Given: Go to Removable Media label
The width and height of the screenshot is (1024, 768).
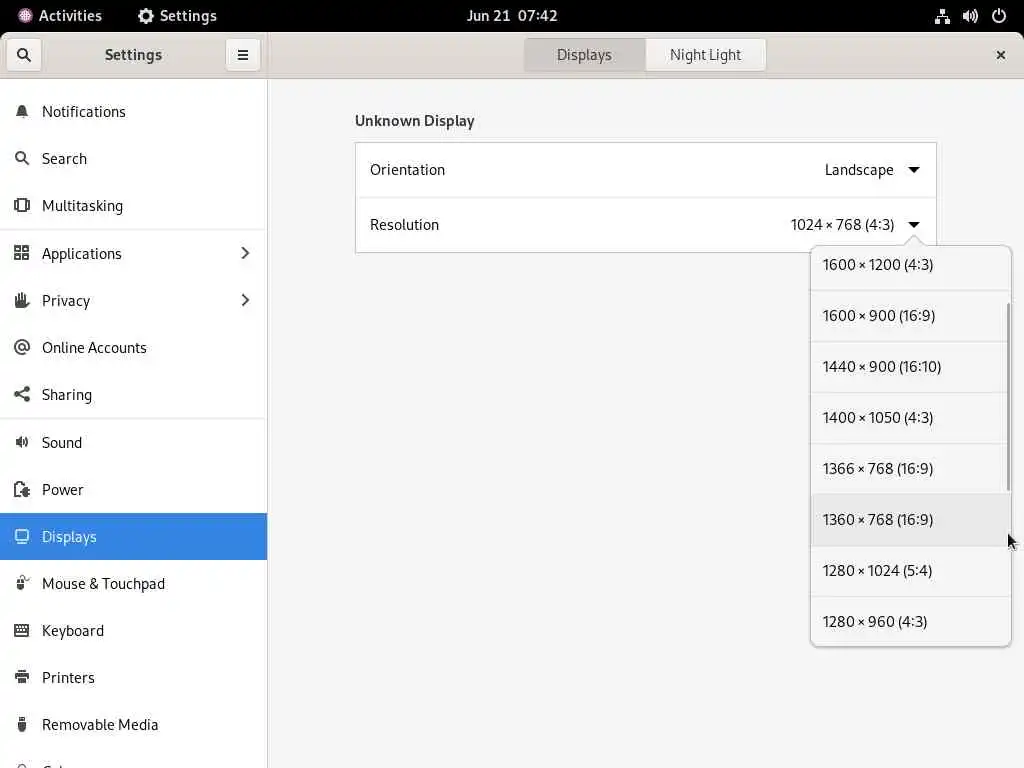Looking at the screenshot, I should 100,724.
